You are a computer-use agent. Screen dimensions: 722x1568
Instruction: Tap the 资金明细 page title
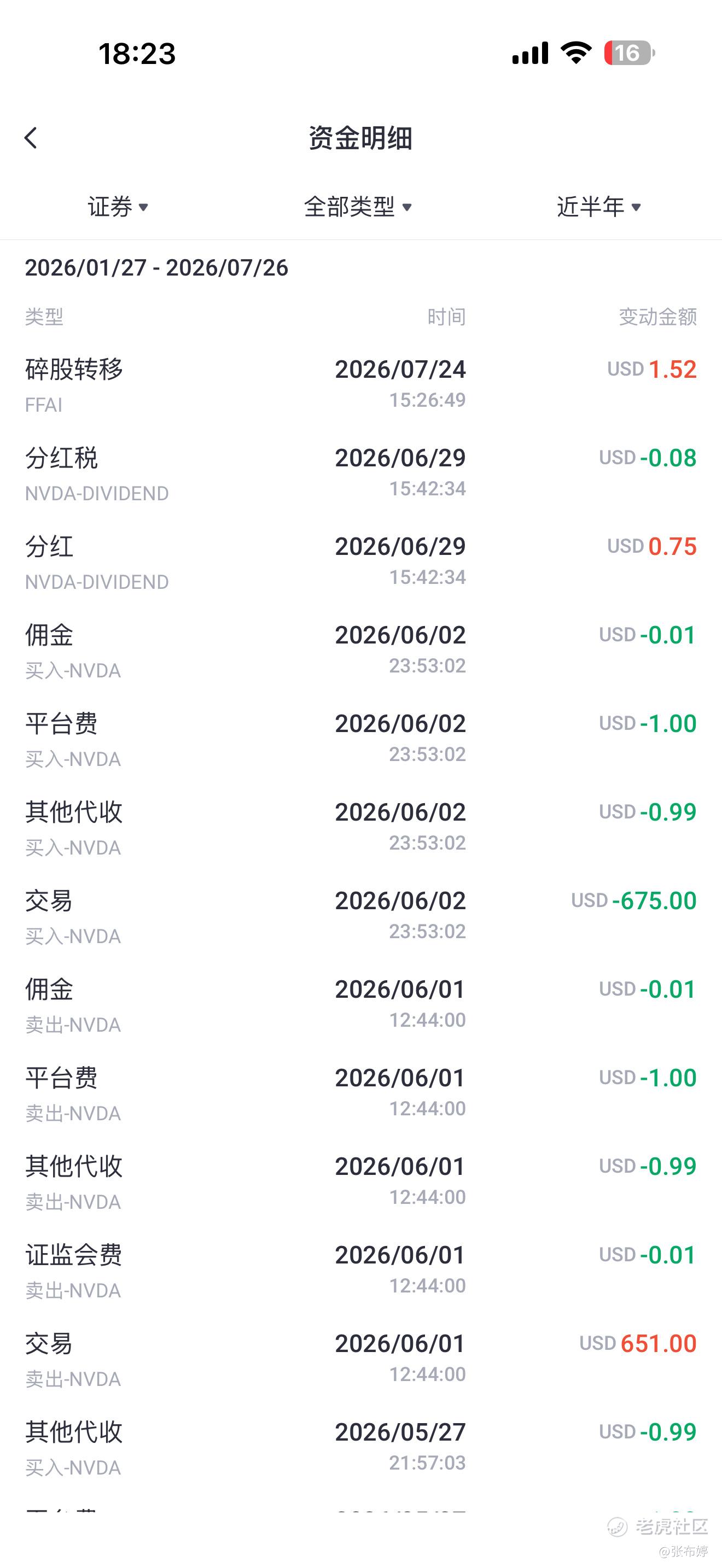[x=360, y=138]
